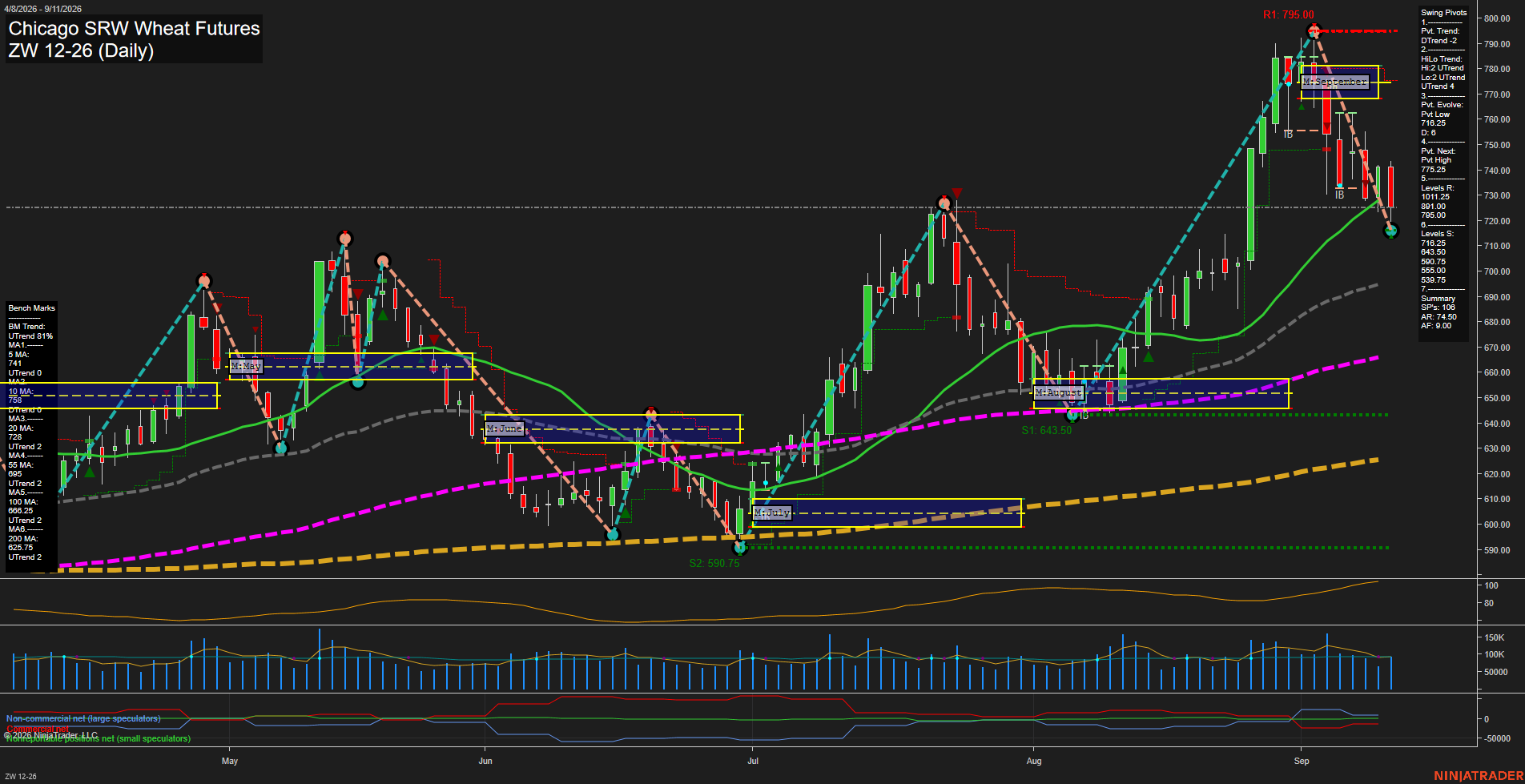Image resolution: width=1525 pixels, height=784 pixels.
Task: Click the May label on the time axis
Action: (x=230, y=761)
